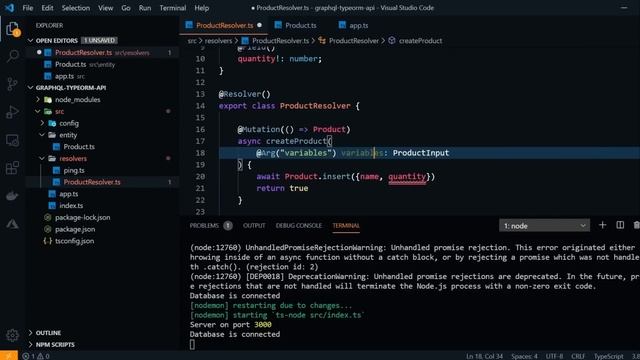
Task: Collapse the entity folder
Action: [42, 135]
